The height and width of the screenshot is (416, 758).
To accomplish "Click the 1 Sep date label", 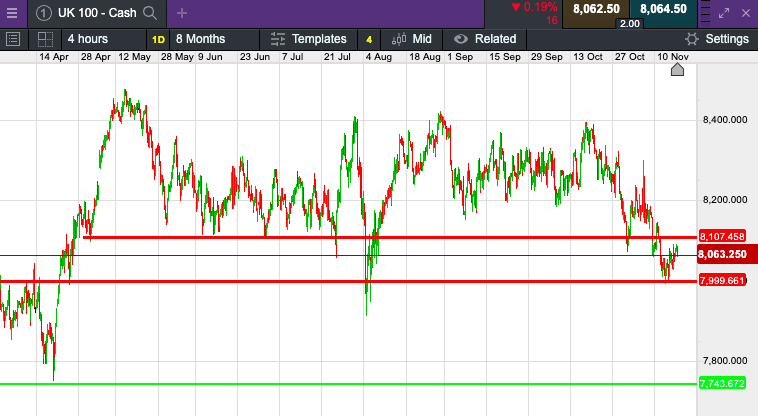I will click(460, 57).
